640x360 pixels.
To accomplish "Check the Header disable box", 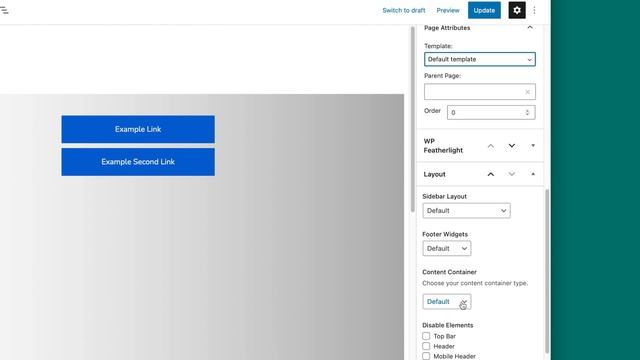I will 426,346.
